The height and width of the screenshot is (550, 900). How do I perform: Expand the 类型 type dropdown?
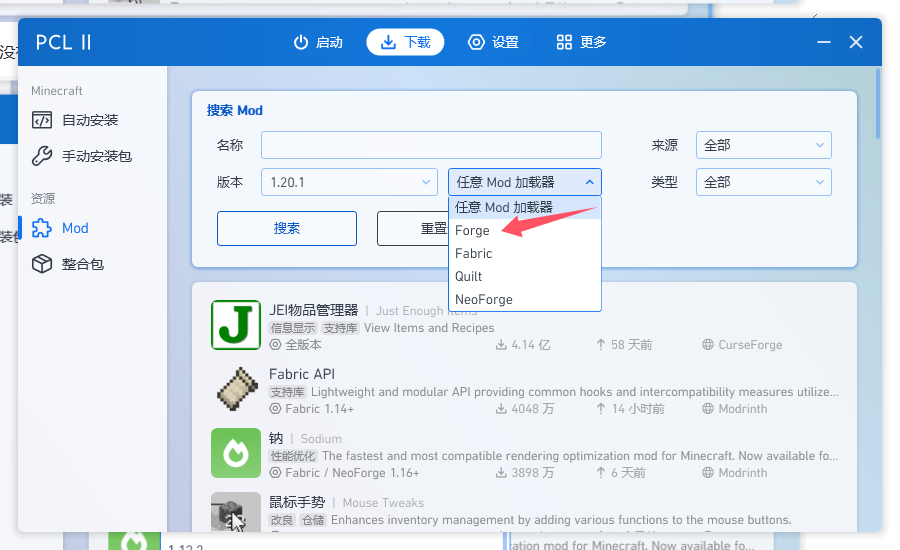pyautogui.click(x=763, y=182)
